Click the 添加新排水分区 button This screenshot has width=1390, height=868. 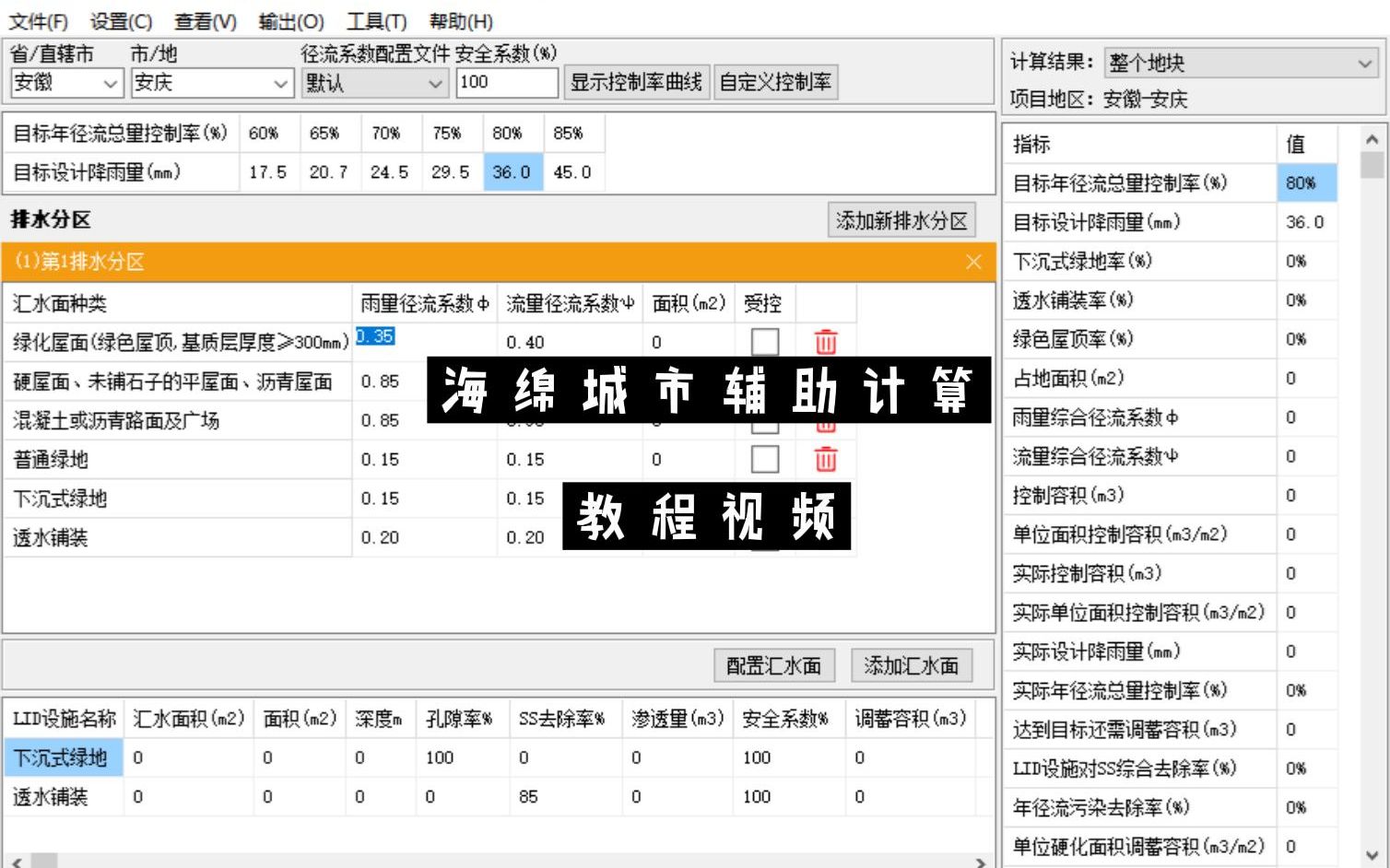[901, 221]
